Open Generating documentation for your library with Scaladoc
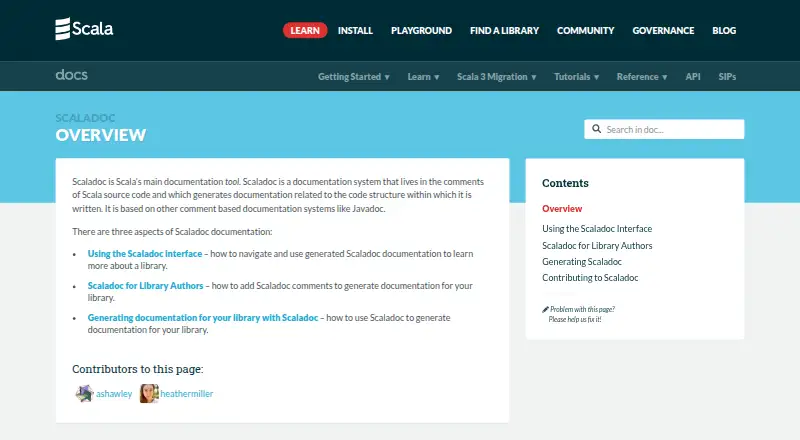 point(203,317)
